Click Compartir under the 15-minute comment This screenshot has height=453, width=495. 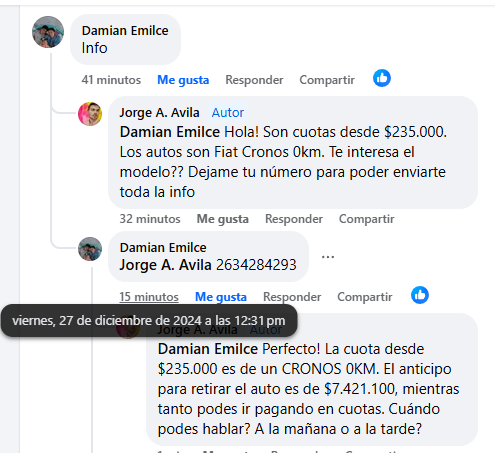coord(365,297)
